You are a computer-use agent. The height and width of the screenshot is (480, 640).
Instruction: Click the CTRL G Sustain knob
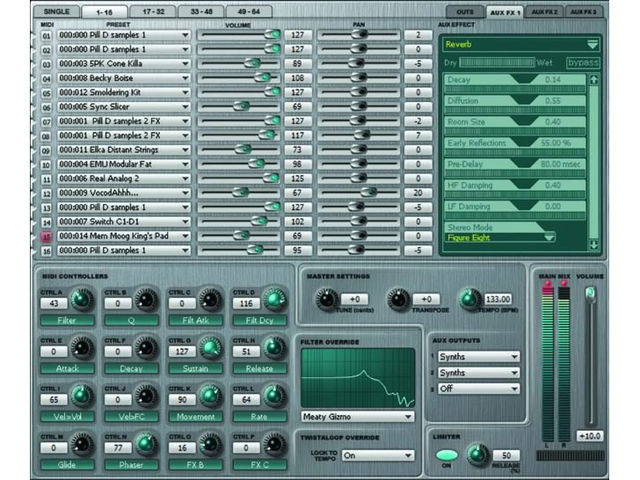(x=210, y=347)
